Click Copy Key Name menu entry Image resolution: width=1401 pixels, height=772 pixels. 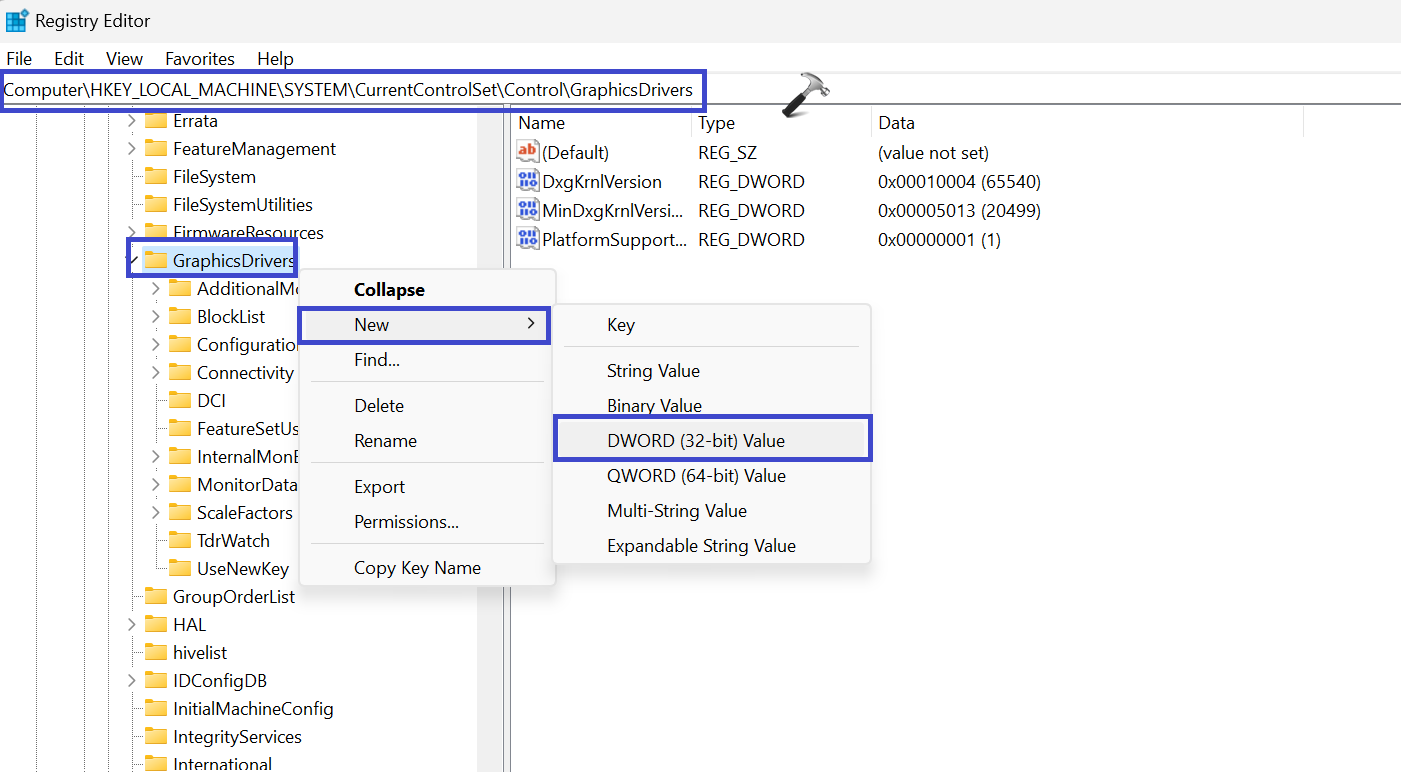click(417, 567)
